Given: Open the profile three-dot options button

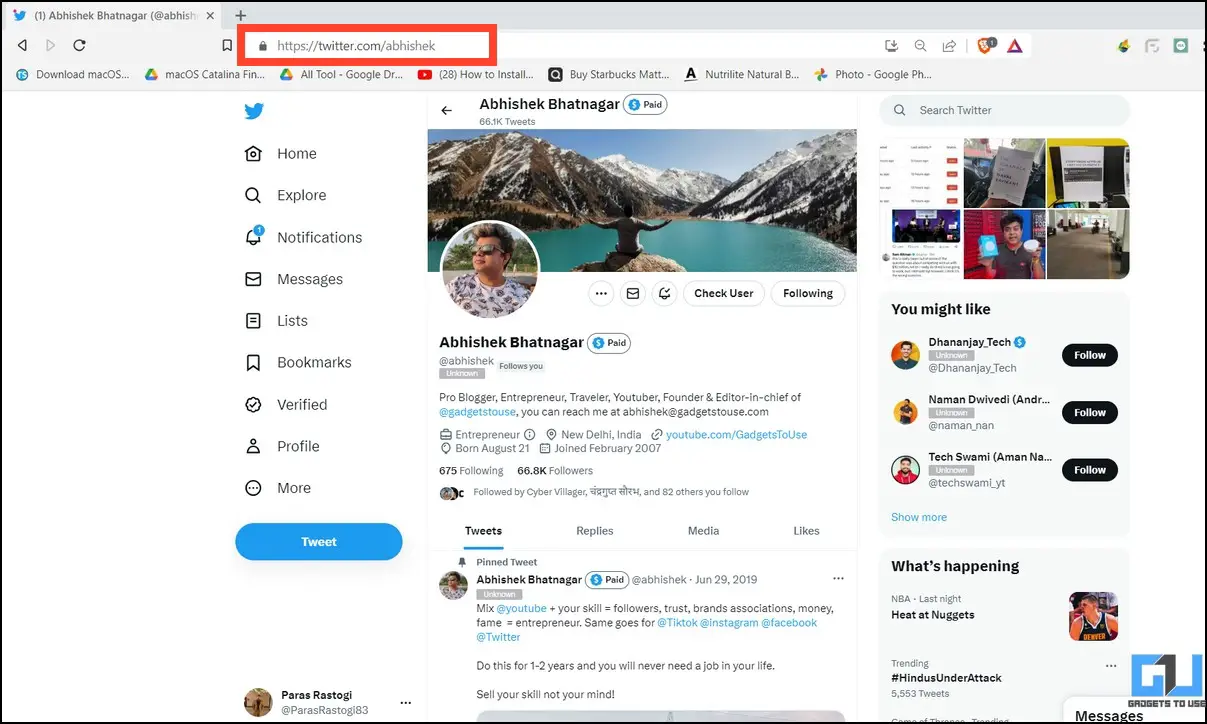Looking at the screenshot, I should click(x=601, y=293).
